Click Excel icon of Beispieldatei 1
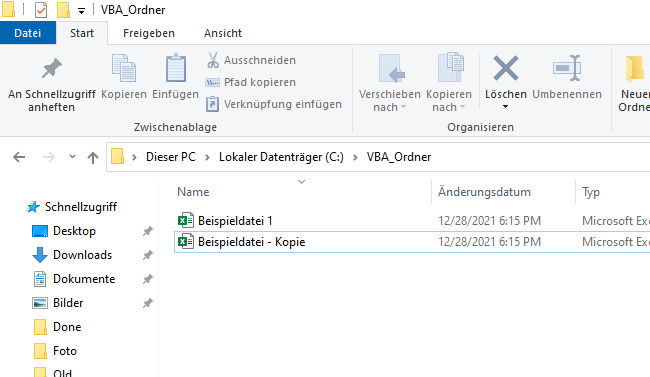 click(x=185, y=220)
